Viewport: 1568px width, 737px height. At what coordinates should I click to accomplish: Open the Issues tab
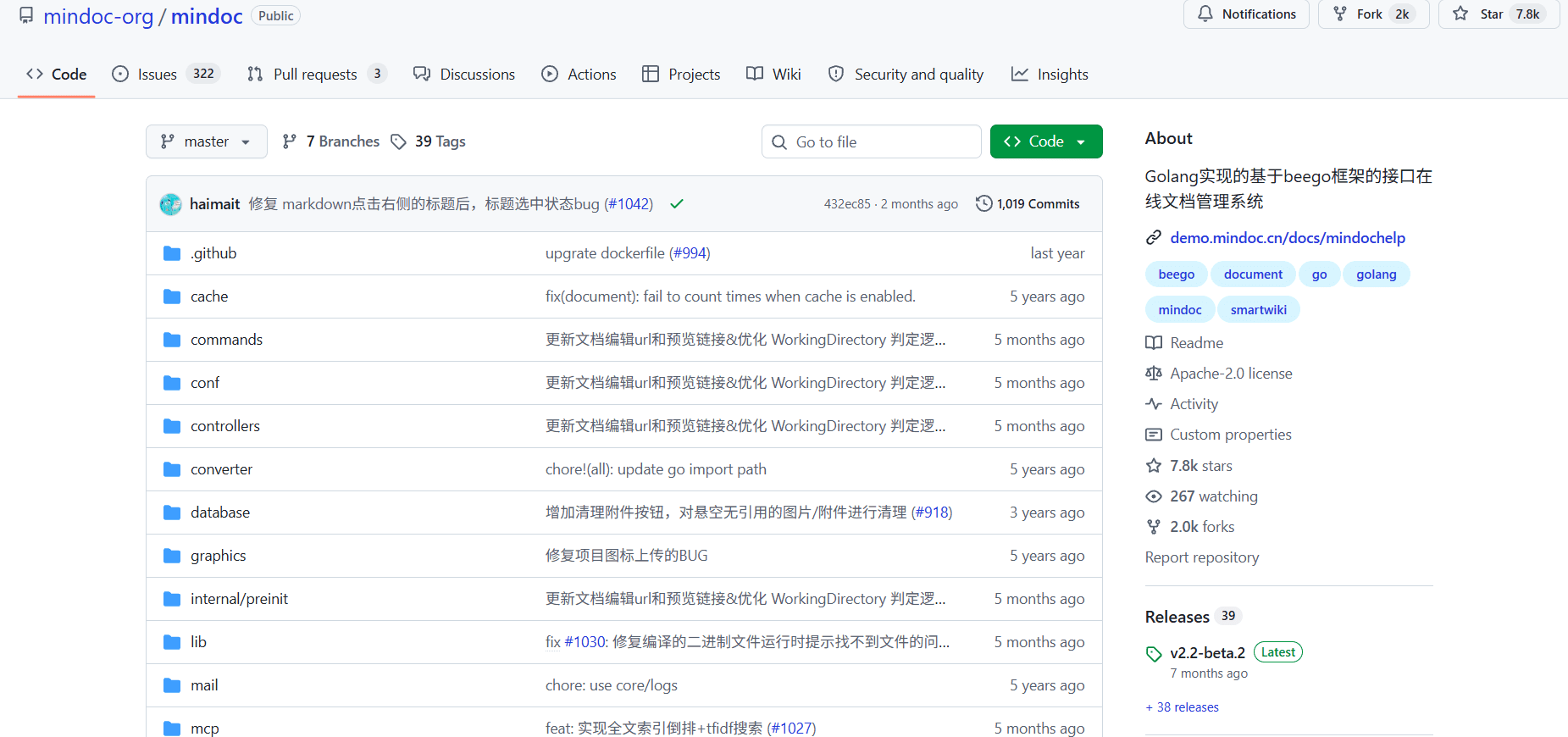(x=166, y=75)
